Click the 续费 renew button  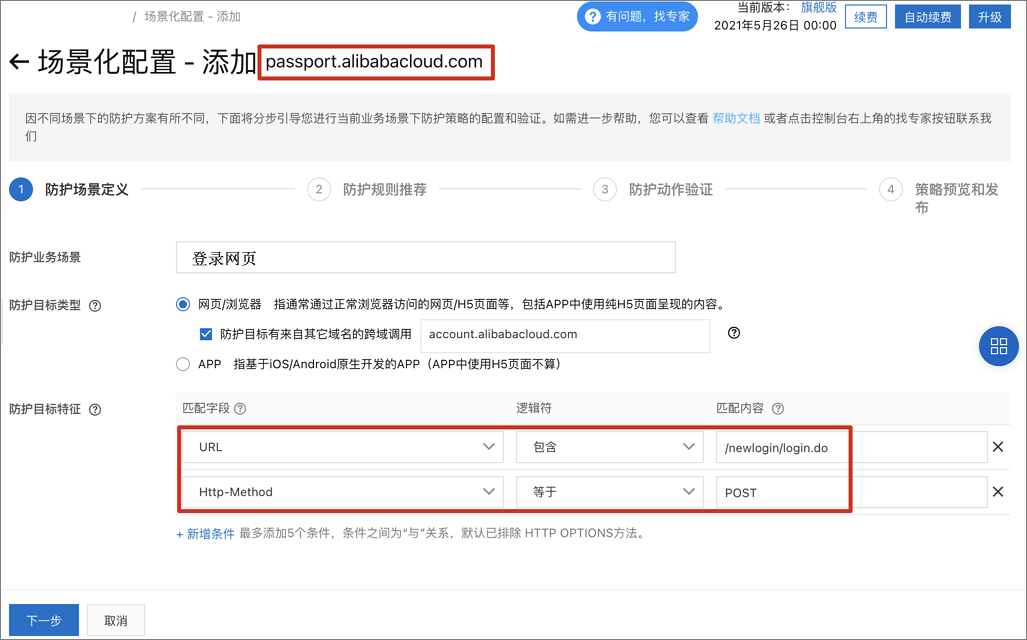pos(865,17)
